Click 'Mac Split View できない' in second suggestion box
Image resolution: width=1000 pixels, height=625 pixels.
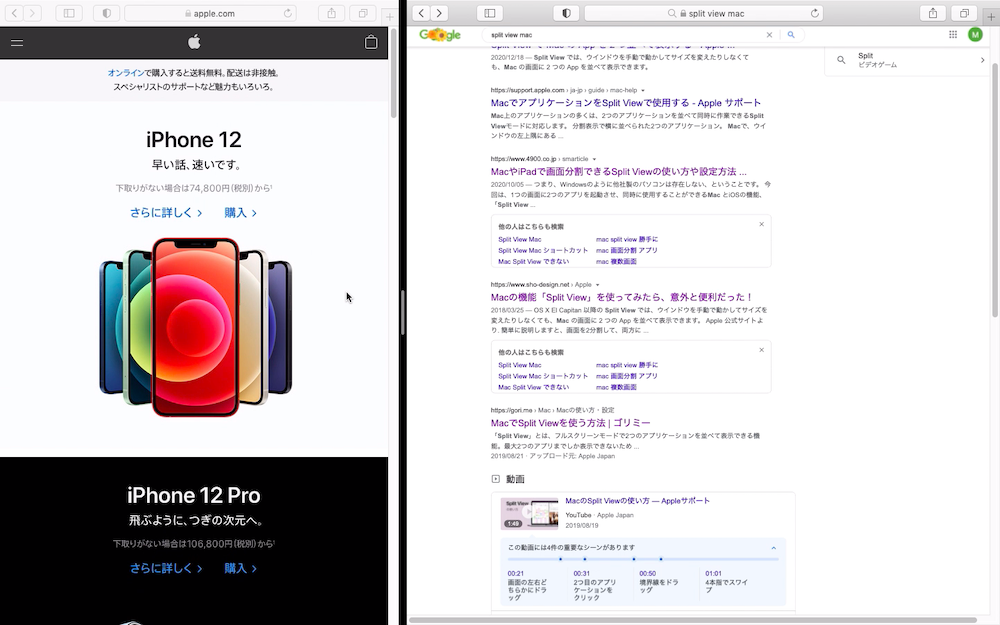tap(533, 387)
